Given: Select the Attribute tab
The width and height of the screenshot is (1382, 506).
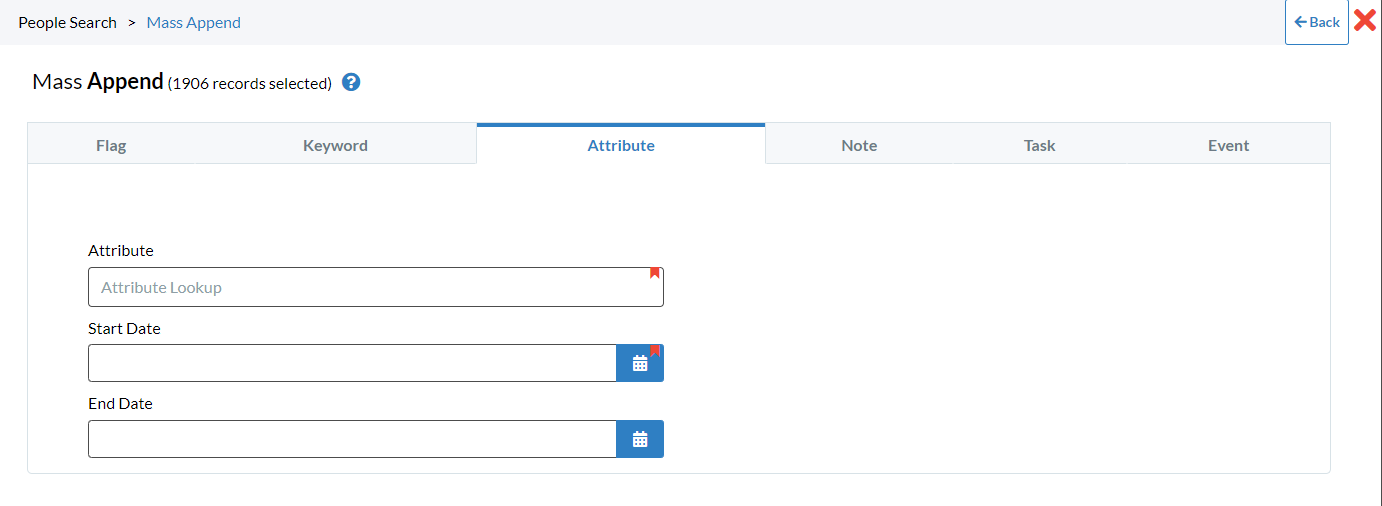Looking at the screenshot, I should tap(621, 145).
